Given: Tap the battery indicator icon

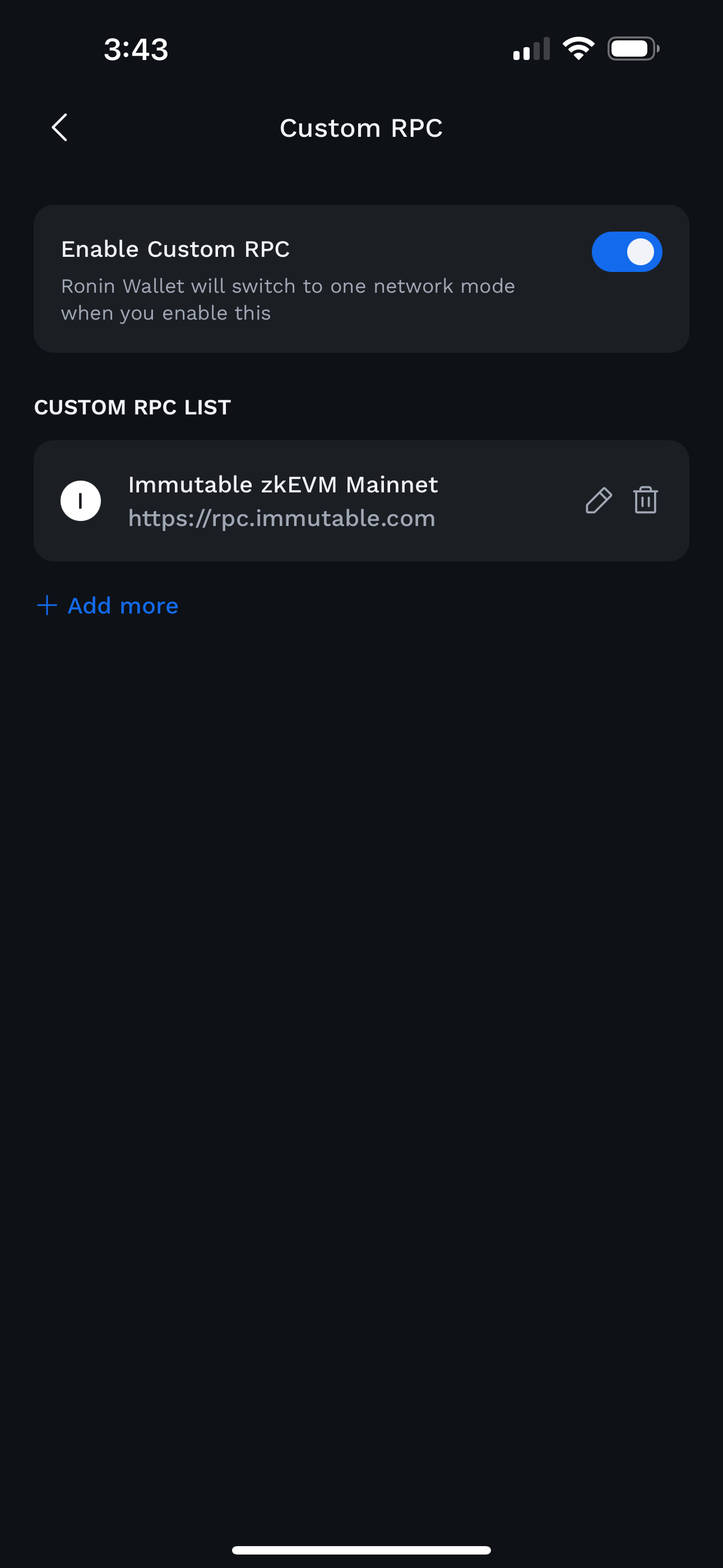Looking at the screenshot, I should tap(633, 49).
